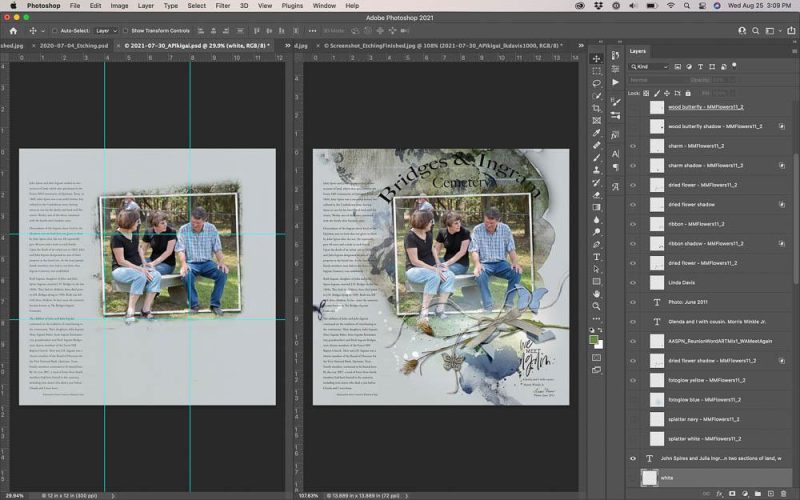Switch to 2020-07-04_Etching.psd tab
This screenshot has height=500, width=800.
(x=74, y=45)
